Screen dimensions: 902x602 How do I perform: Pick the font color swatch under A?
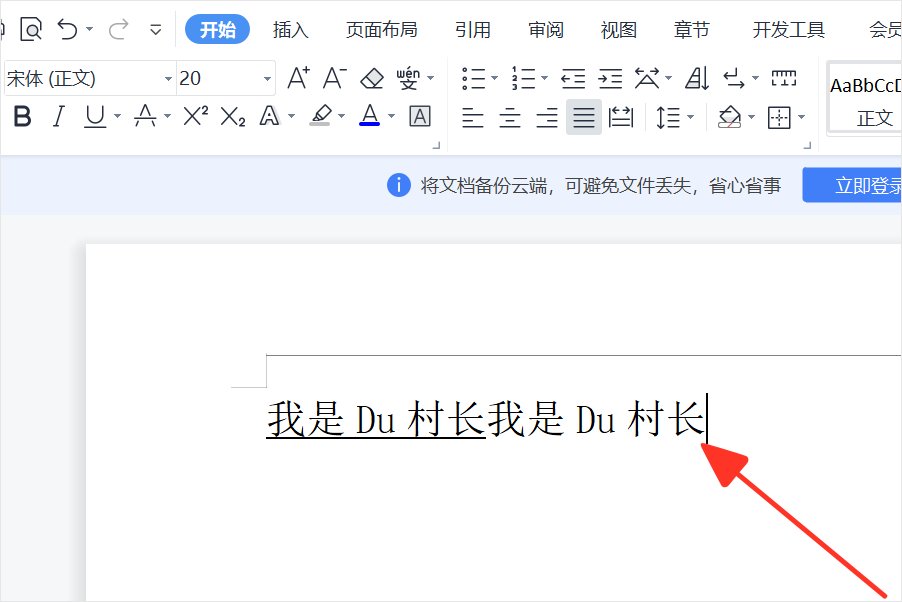tap(369, 117)
